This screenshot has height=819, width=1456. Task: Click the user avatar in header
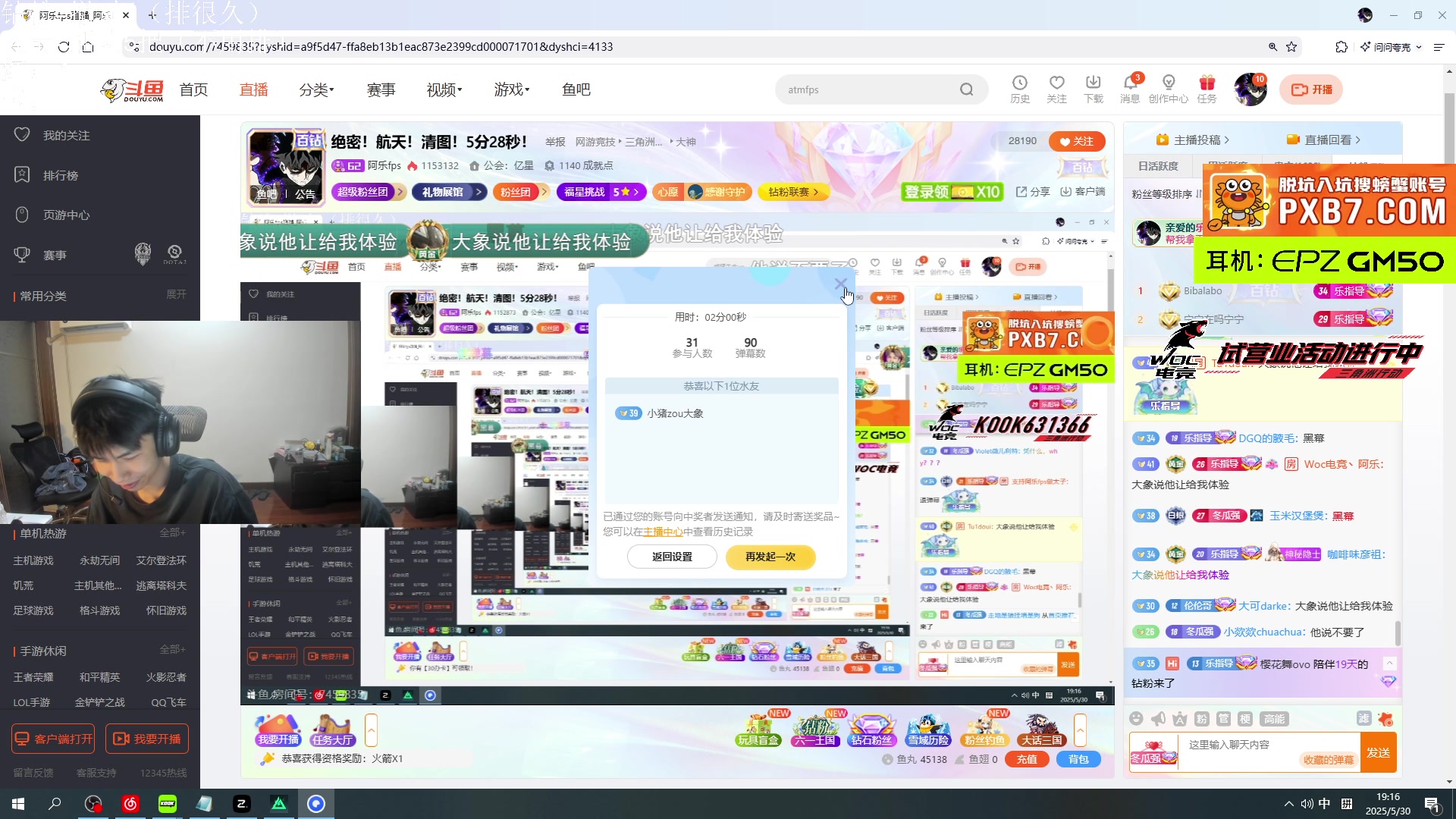tap(1250, 89)
